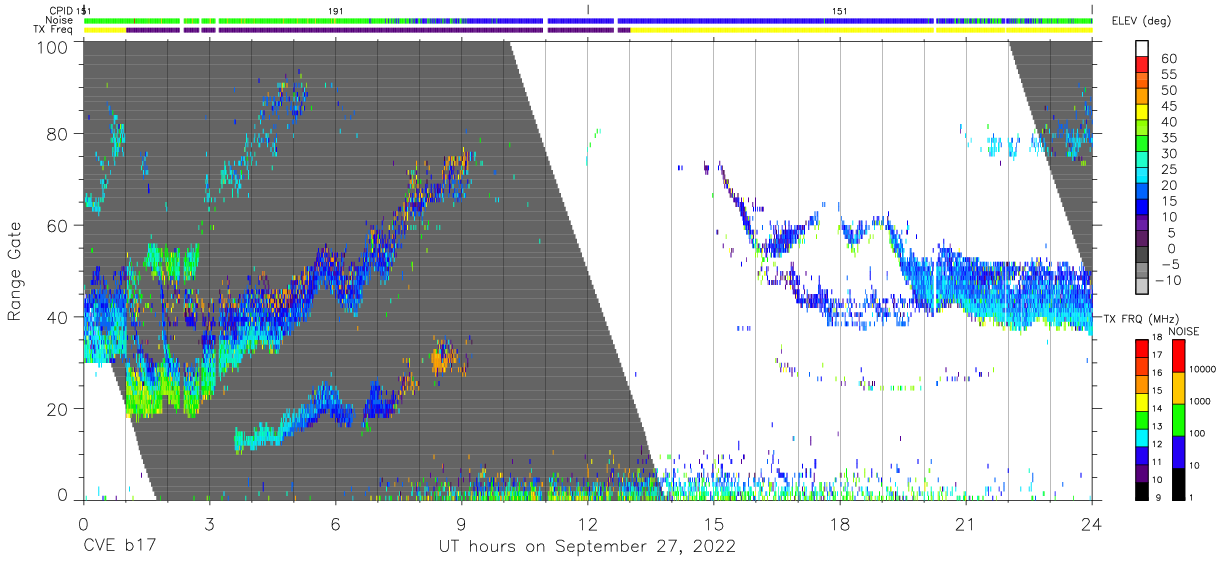Viewport: 1228px width, 567px height.
Task: Click the 'TX Freq' row label
Action: (x=54, y=30)
